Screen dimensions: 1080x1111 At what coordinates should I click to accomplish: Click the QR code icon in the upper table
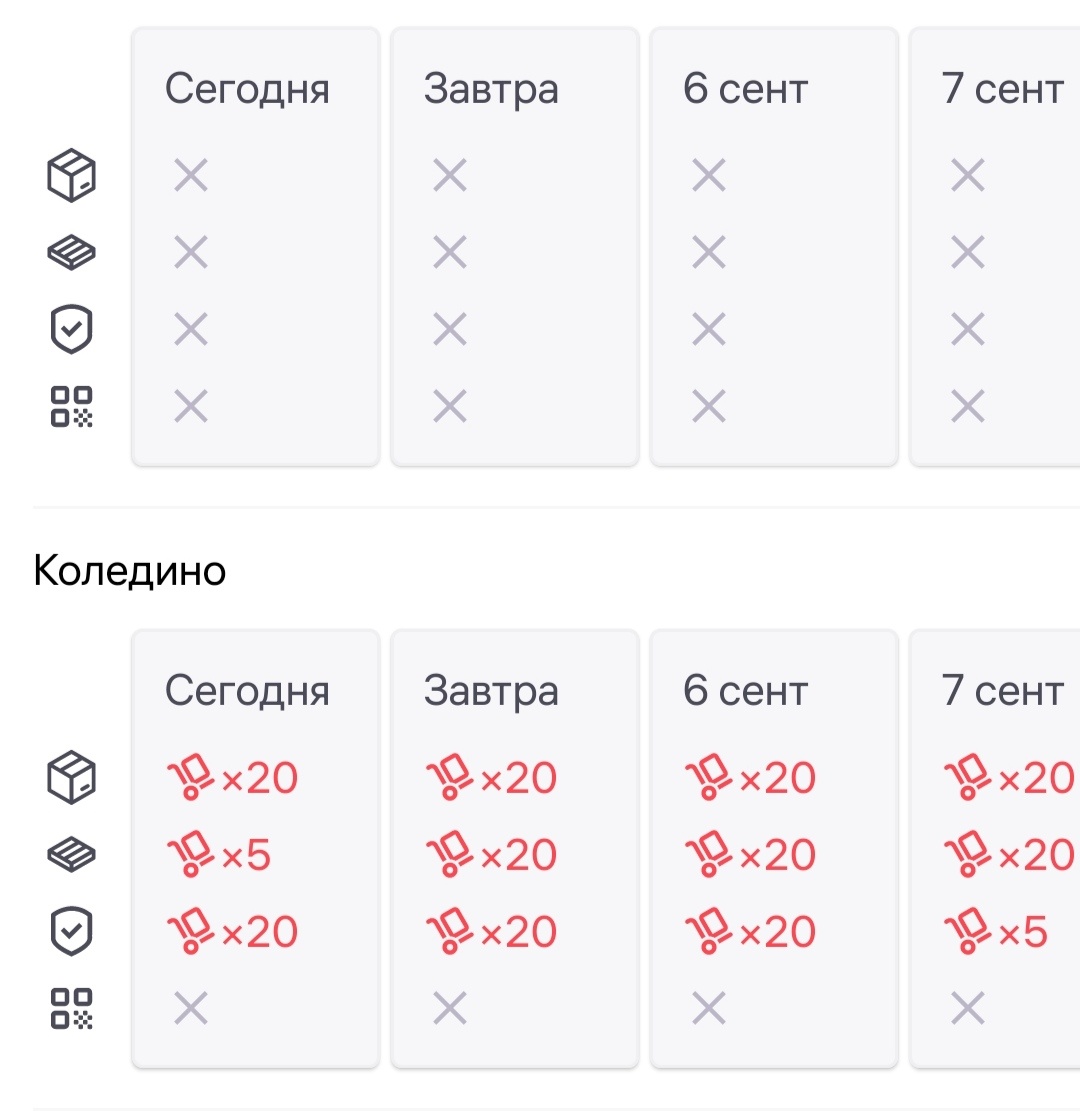click(x=72, y=406)
